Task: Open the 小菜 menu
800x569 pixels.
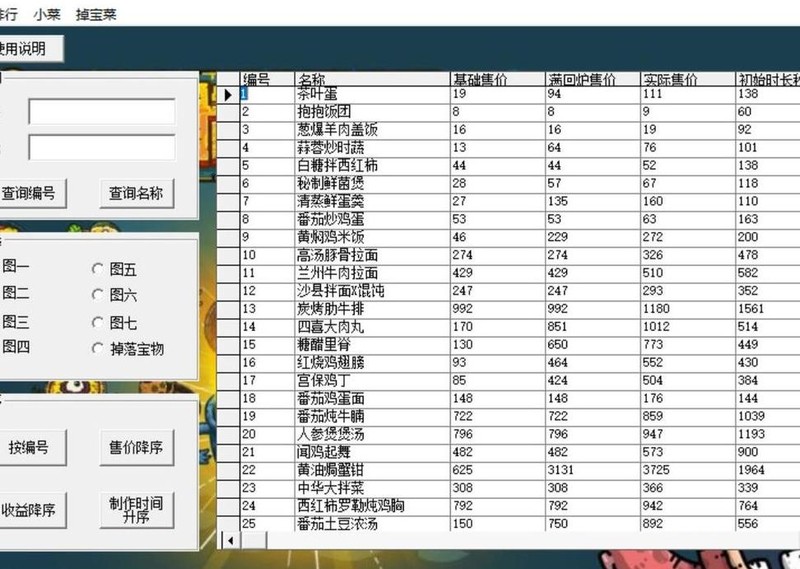Action: [x=45, y=14]
